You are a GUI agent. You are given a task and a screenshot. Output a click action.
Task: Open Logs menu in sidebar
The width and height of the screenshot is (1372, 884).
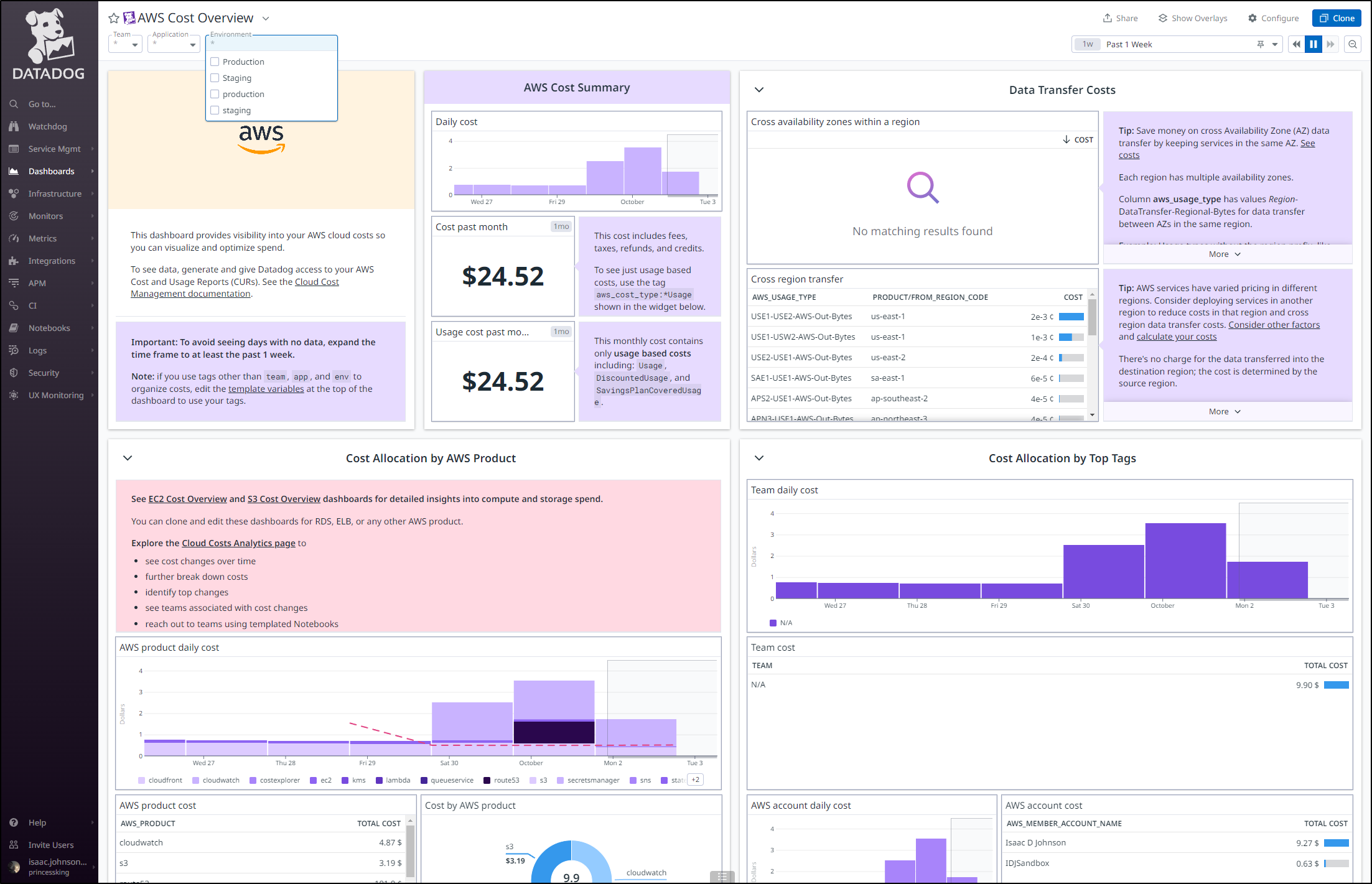point(49,350)
